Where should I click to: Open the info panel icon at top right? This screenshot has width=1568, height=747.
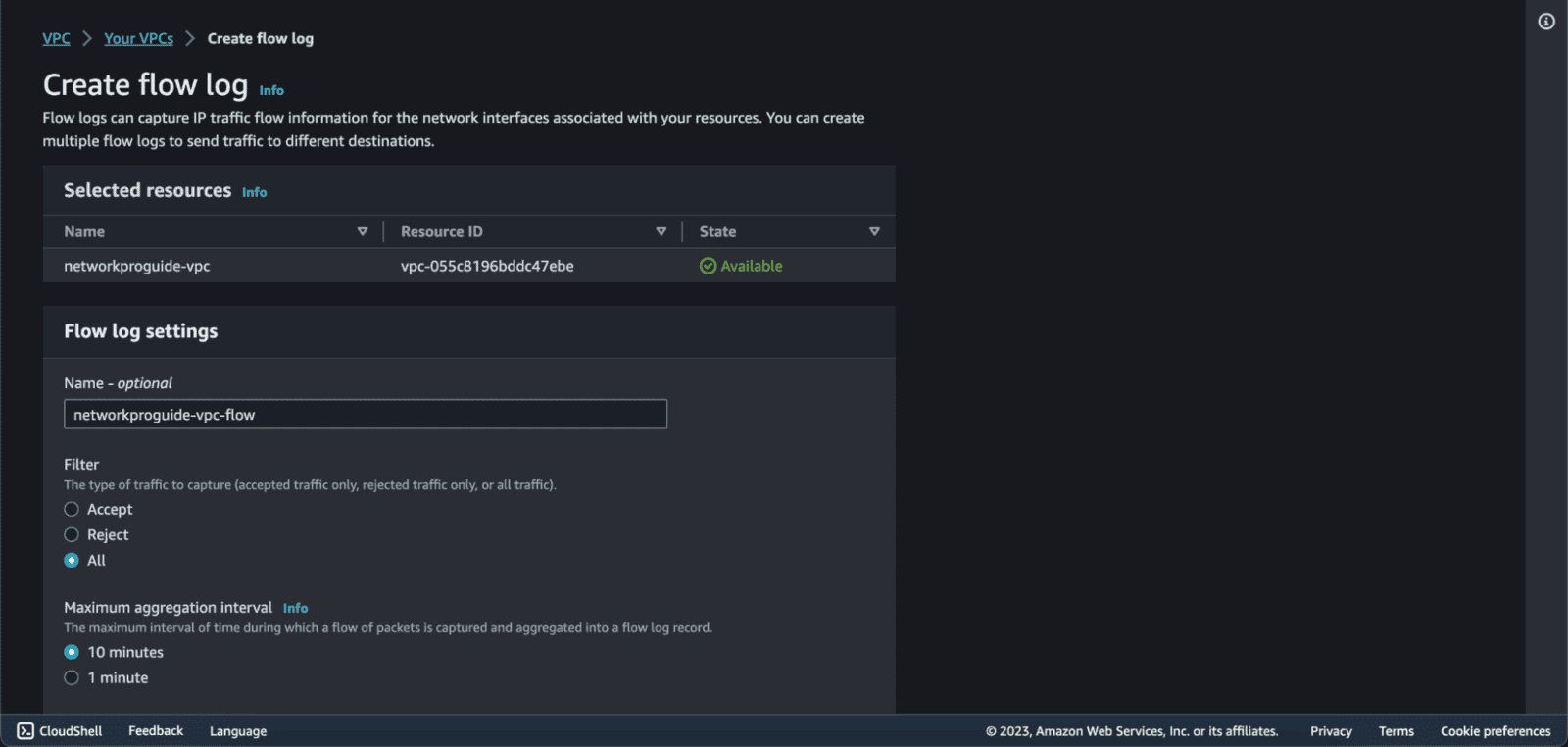1546,22
